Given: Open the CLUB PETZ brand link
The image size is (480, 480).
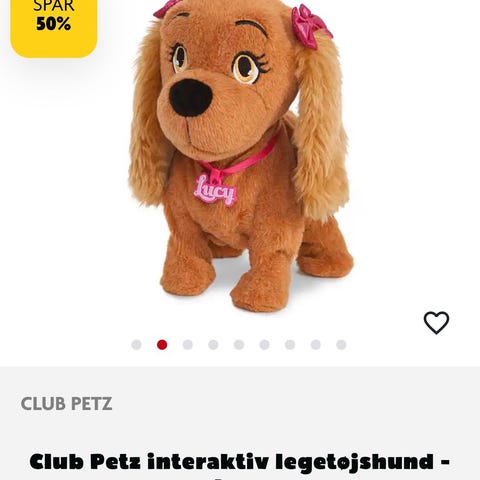Looking at the screenshot, I should coord(66,404).
